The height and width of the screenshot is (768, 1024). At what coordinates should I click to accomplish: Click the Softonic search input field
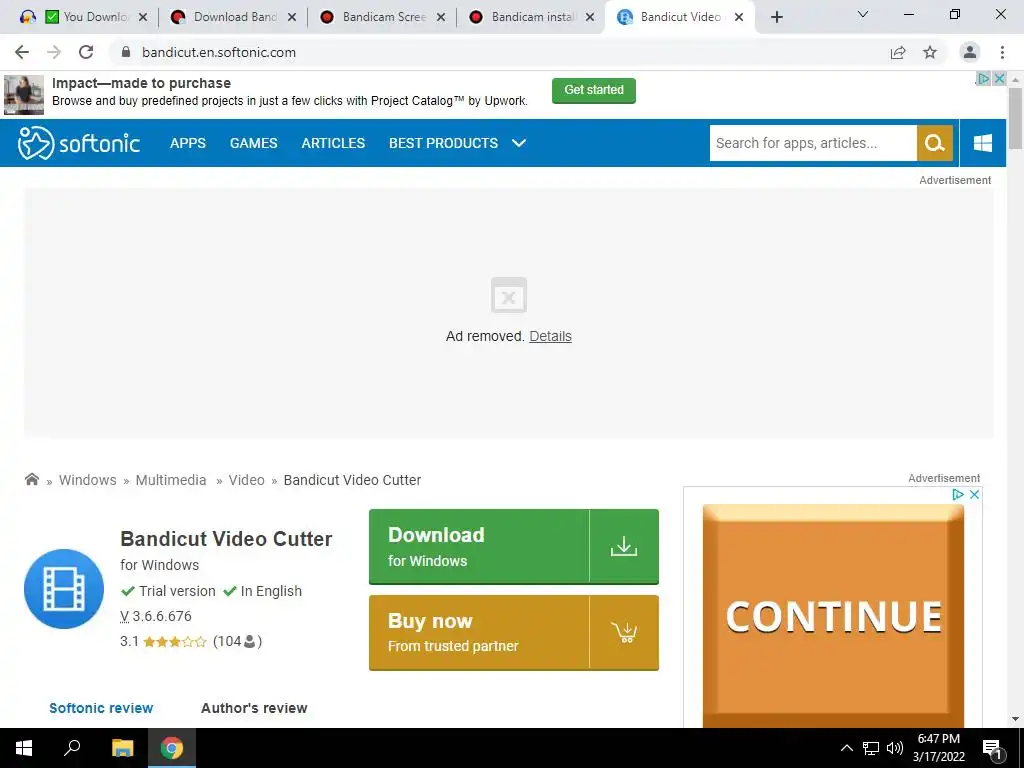click(x=813, y=143)
